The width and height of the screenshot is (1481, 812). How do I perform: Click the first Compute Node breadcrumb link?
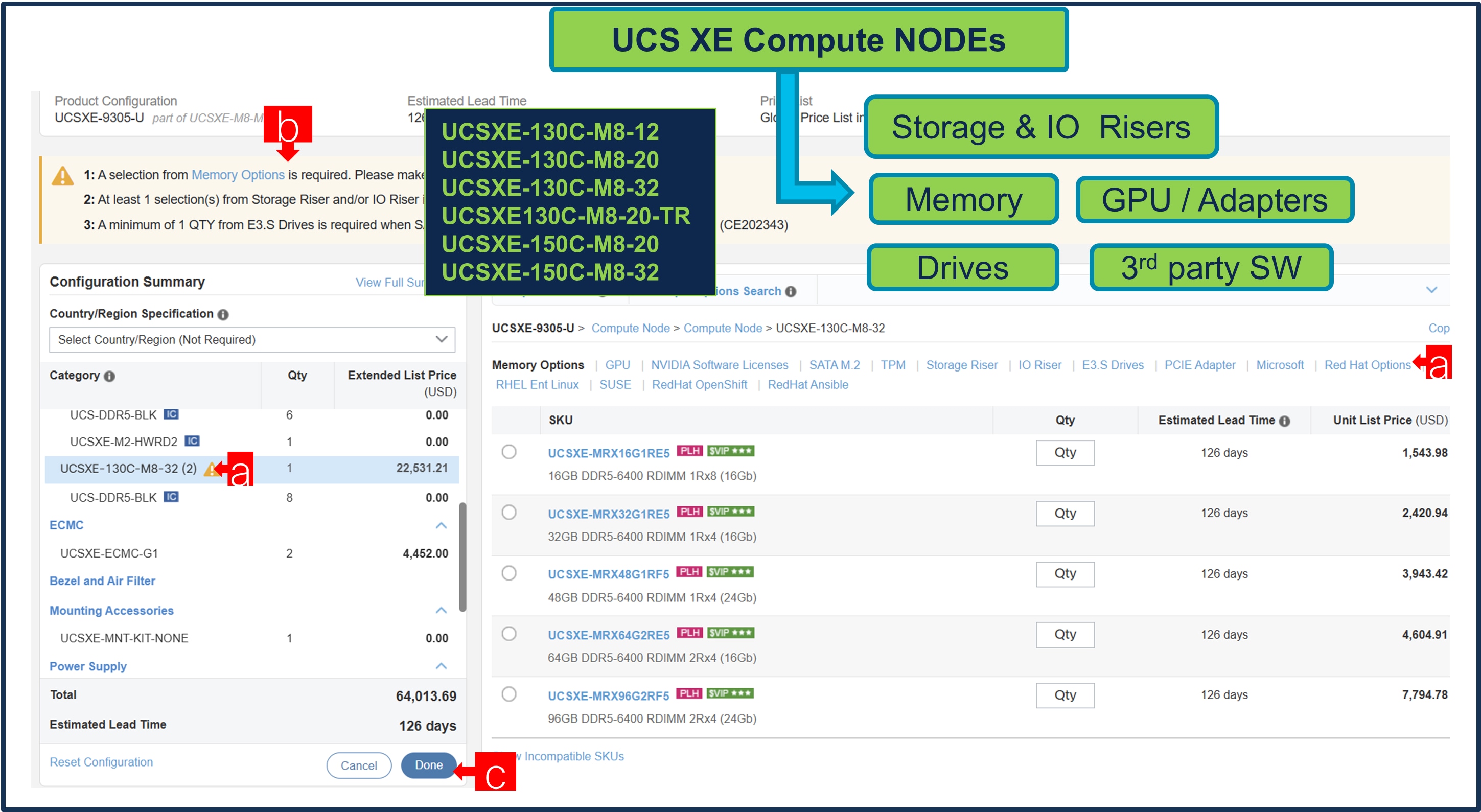point(630,329)
